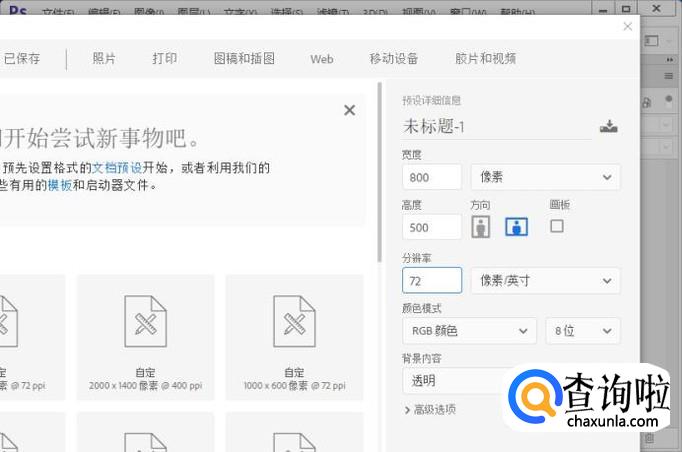The width and height of the screenshot is (682, 452).
Task: Open the resolution unit 像素/英寸 dropdown
Action: (x=545, y=281)
